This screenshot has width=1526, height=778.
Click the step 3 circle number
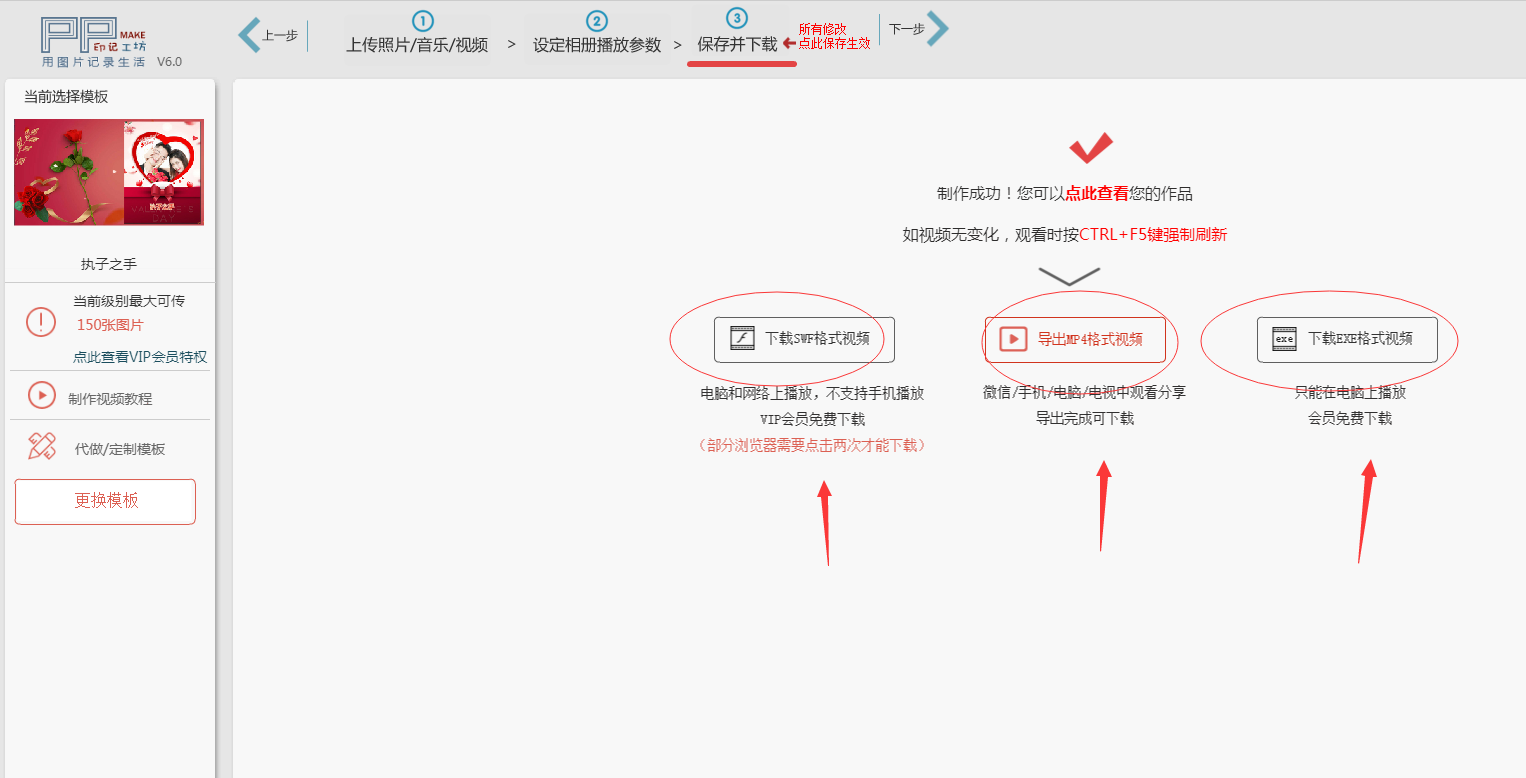coord(737,18)
